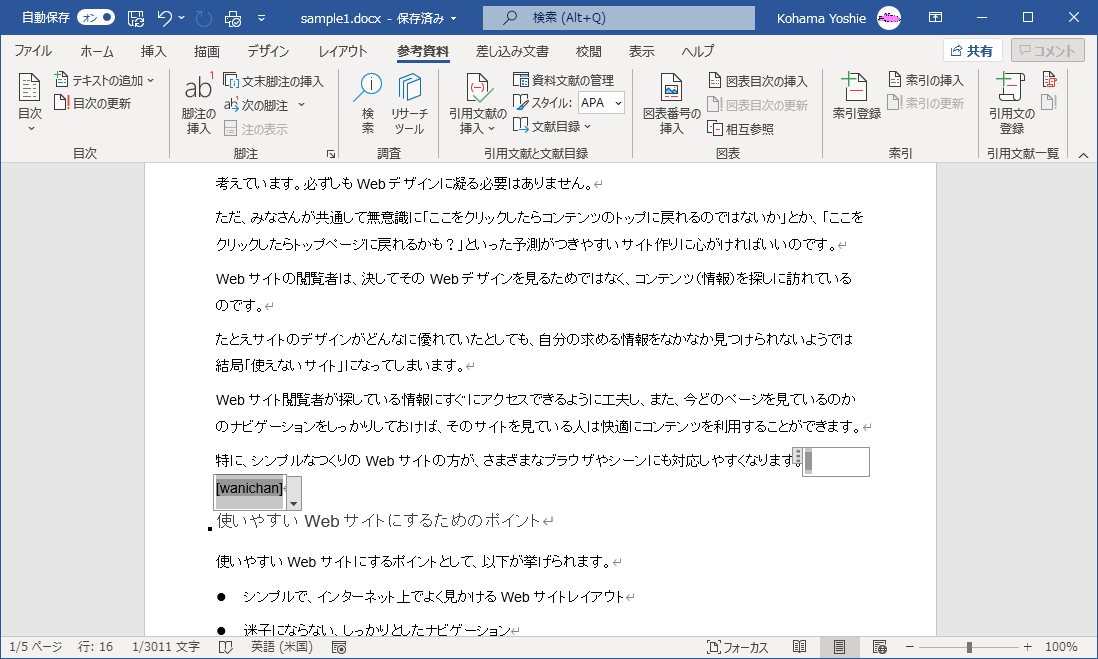
Task: Click the Redo icon in title bar
Action: [x=204, y=18]
